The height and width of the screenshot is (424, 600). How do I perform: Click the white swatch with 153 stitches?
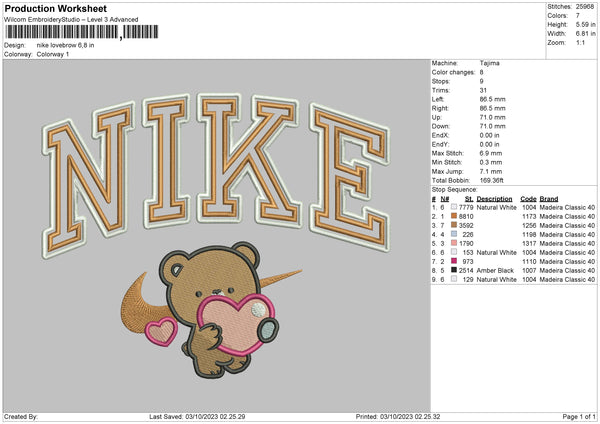[454, 252]
